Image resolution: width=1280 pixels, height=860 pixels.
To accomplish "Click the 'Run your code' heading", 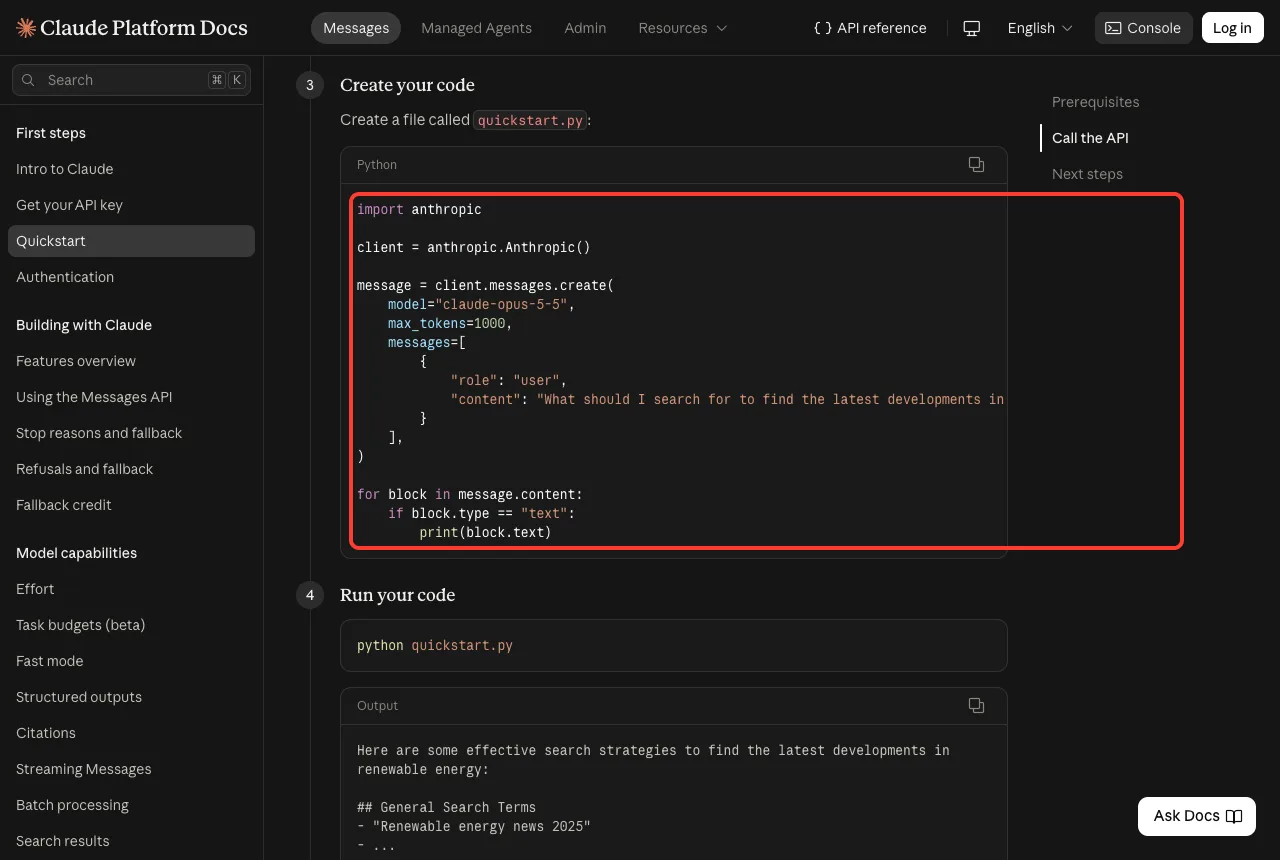I will coord(397,595).
